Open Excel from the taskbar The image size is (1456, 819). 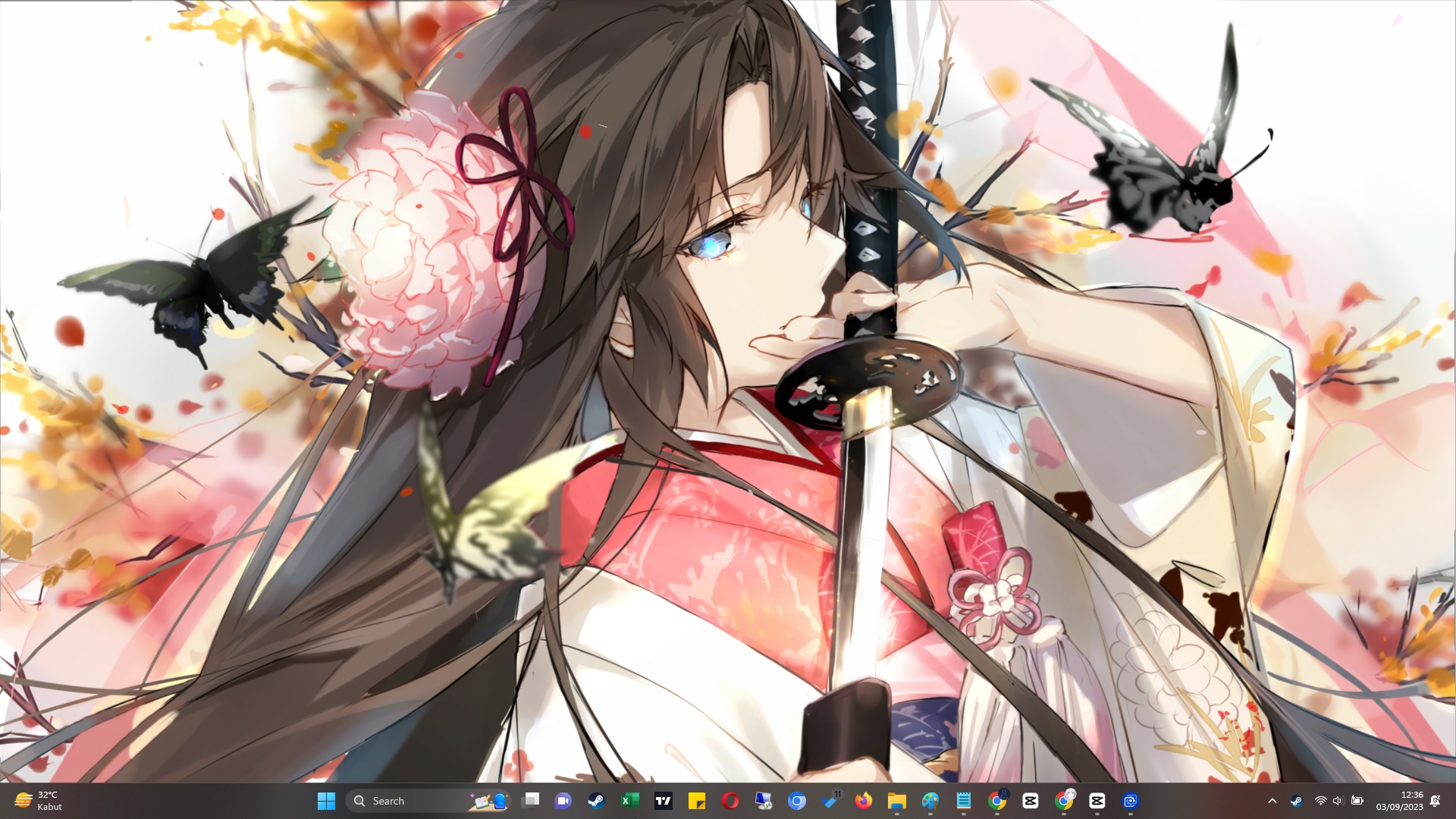click(x=629, y=801)
